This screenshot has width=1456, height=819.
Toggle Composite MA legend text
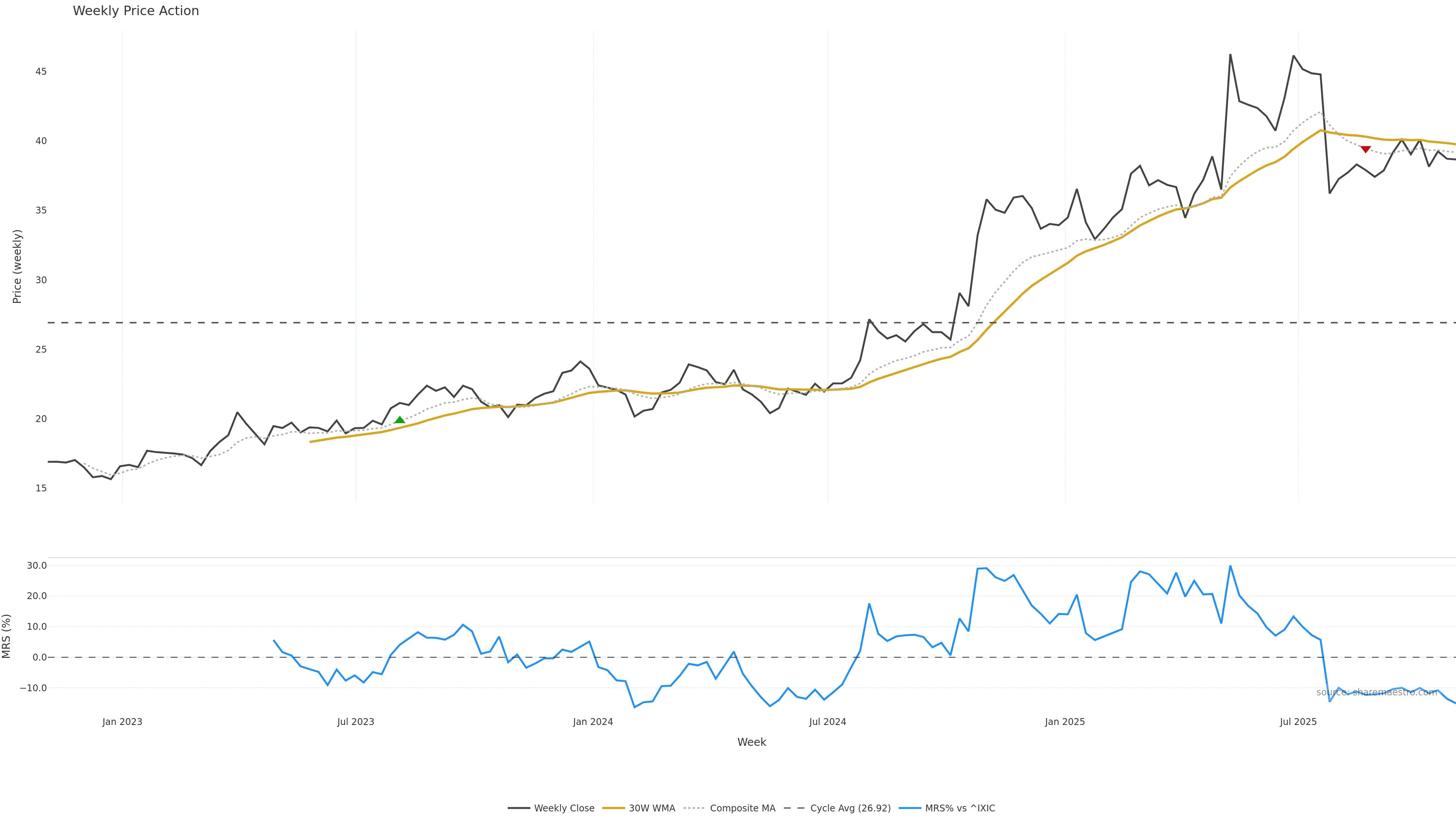(x=742, y=808)
